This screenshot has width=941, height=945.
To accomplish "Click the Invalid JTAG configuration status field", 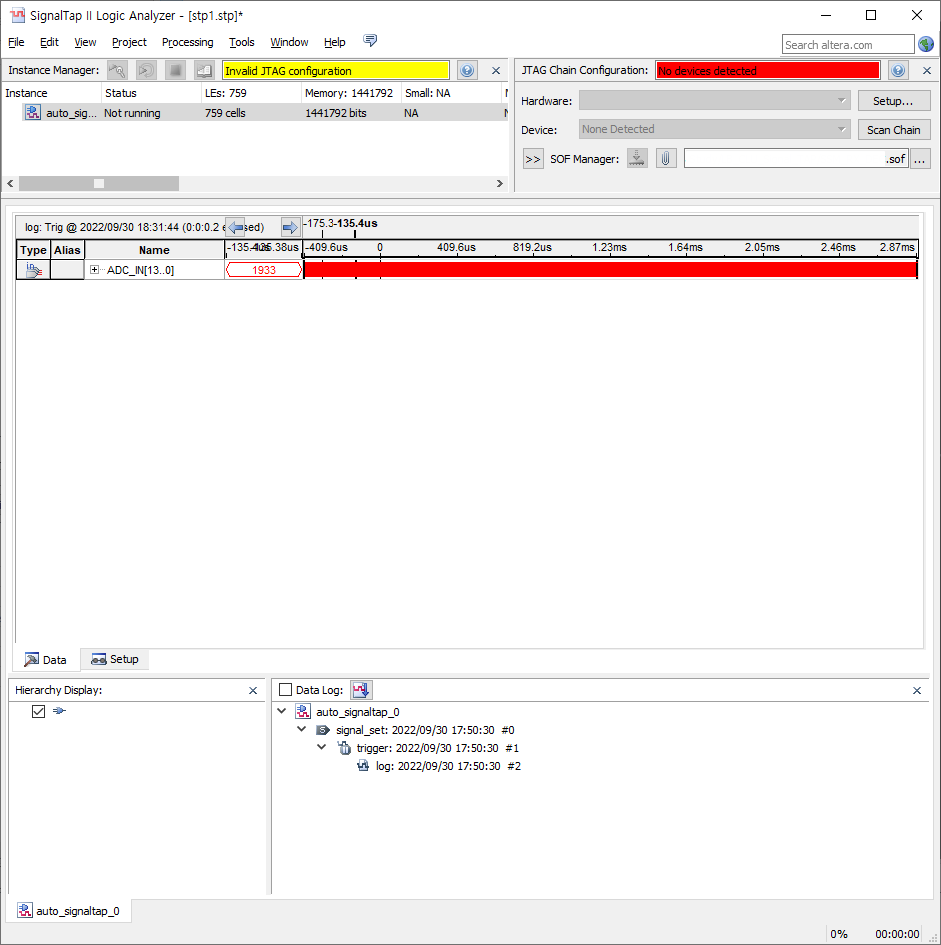I will (336, 71).
